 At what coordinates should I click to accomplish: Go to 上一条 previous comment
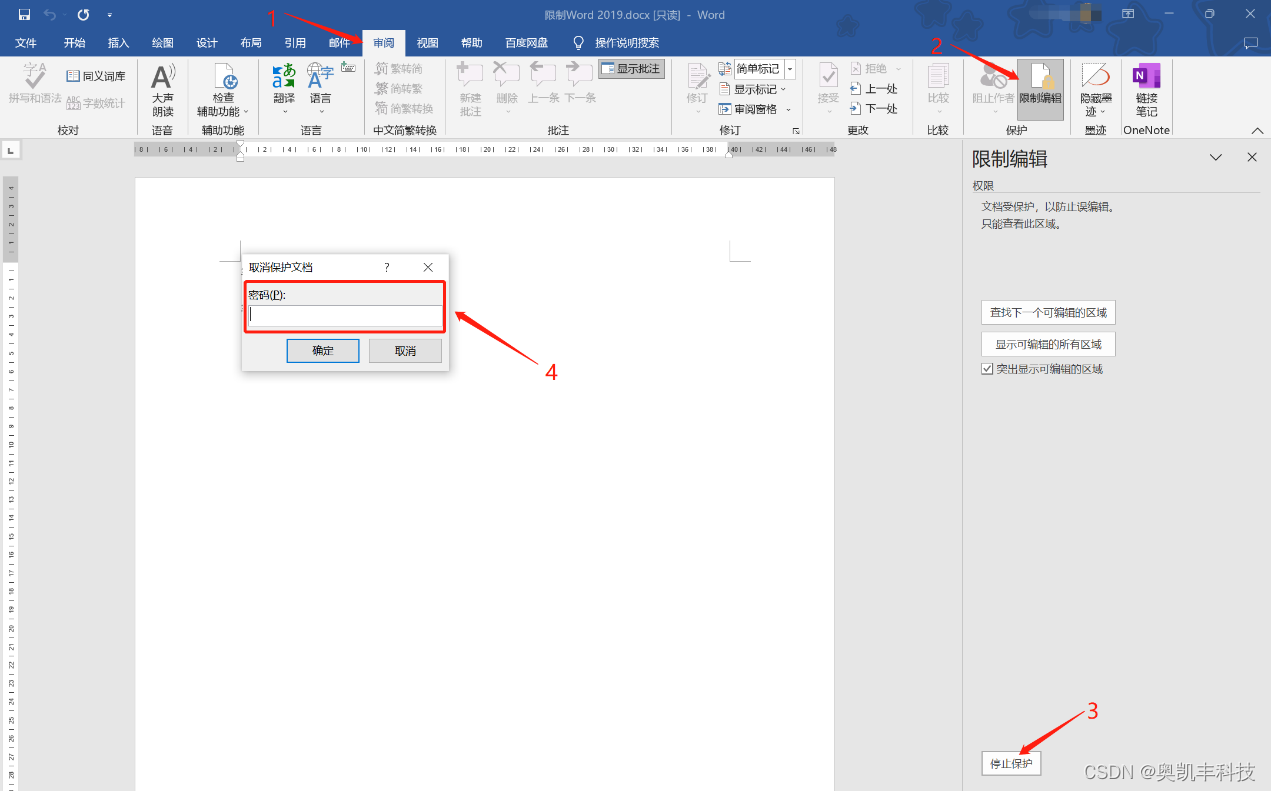tap(544, 83)
